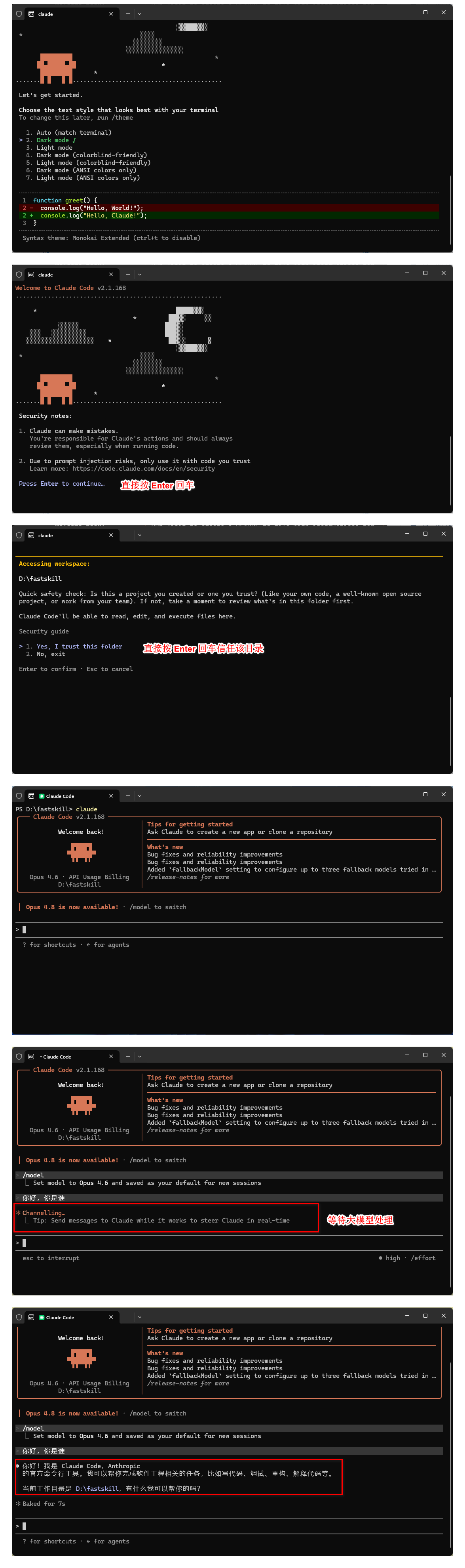Screen dimensions: 465x1568
Task: Open a new tab in the Baked for 7s window
Action: point(128,1316)
